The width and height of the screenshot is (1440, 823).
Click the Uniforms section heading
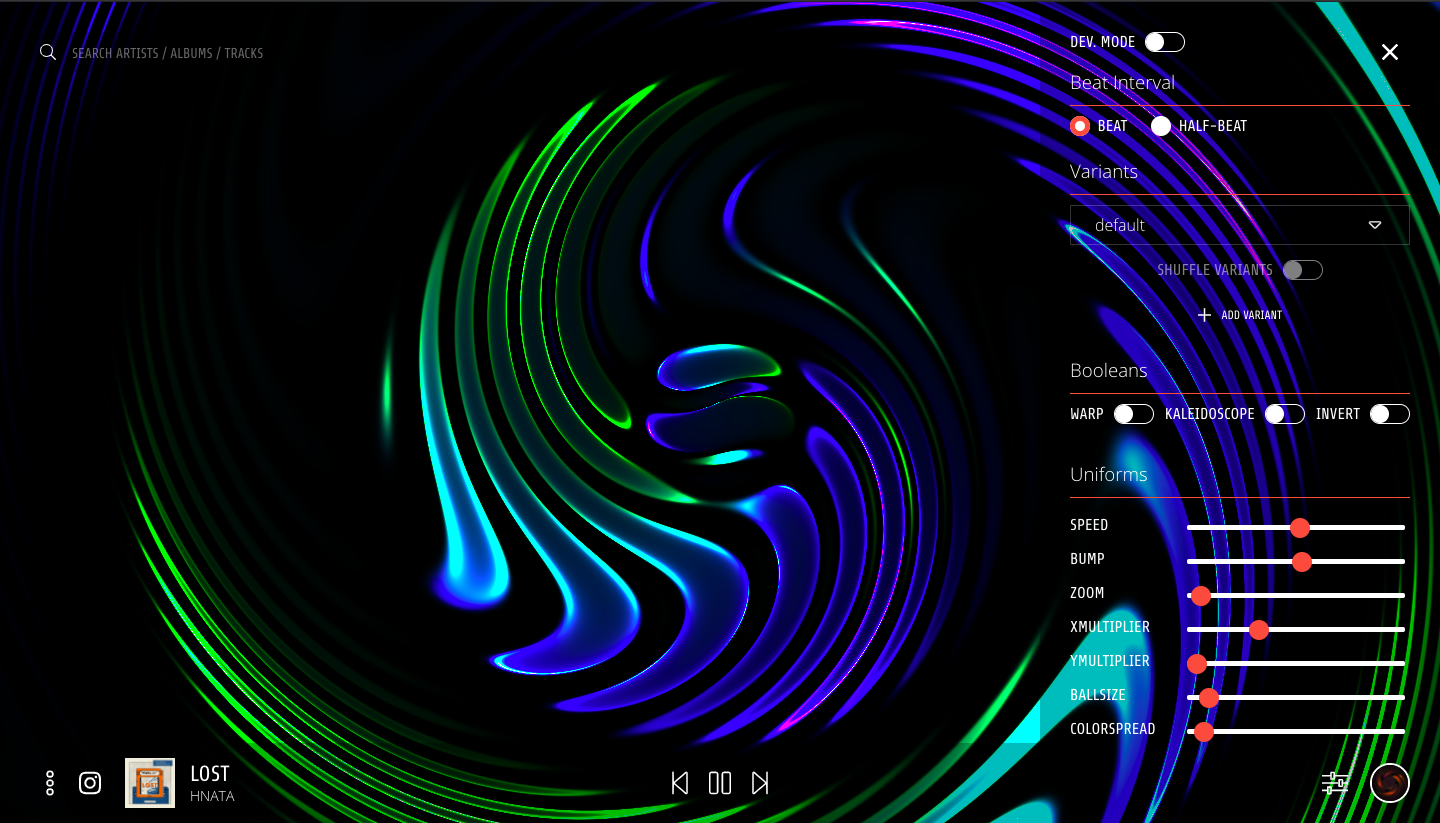pos(1109,474)
